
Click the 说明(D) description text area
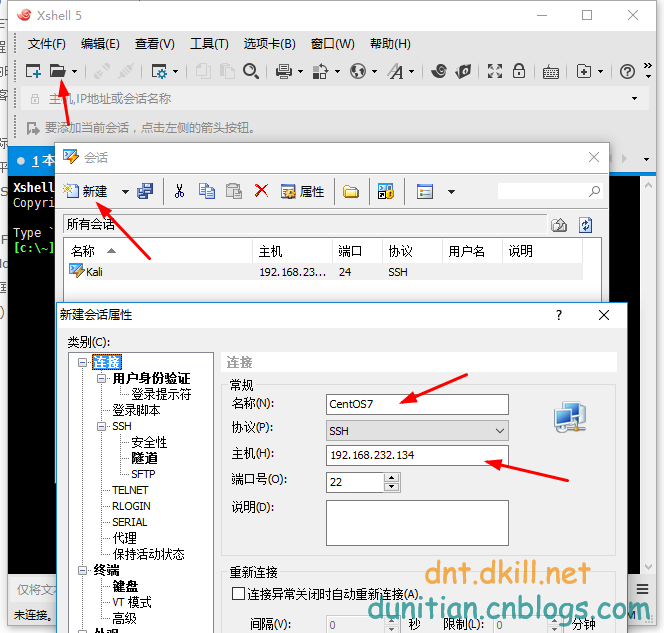point(417,523)
